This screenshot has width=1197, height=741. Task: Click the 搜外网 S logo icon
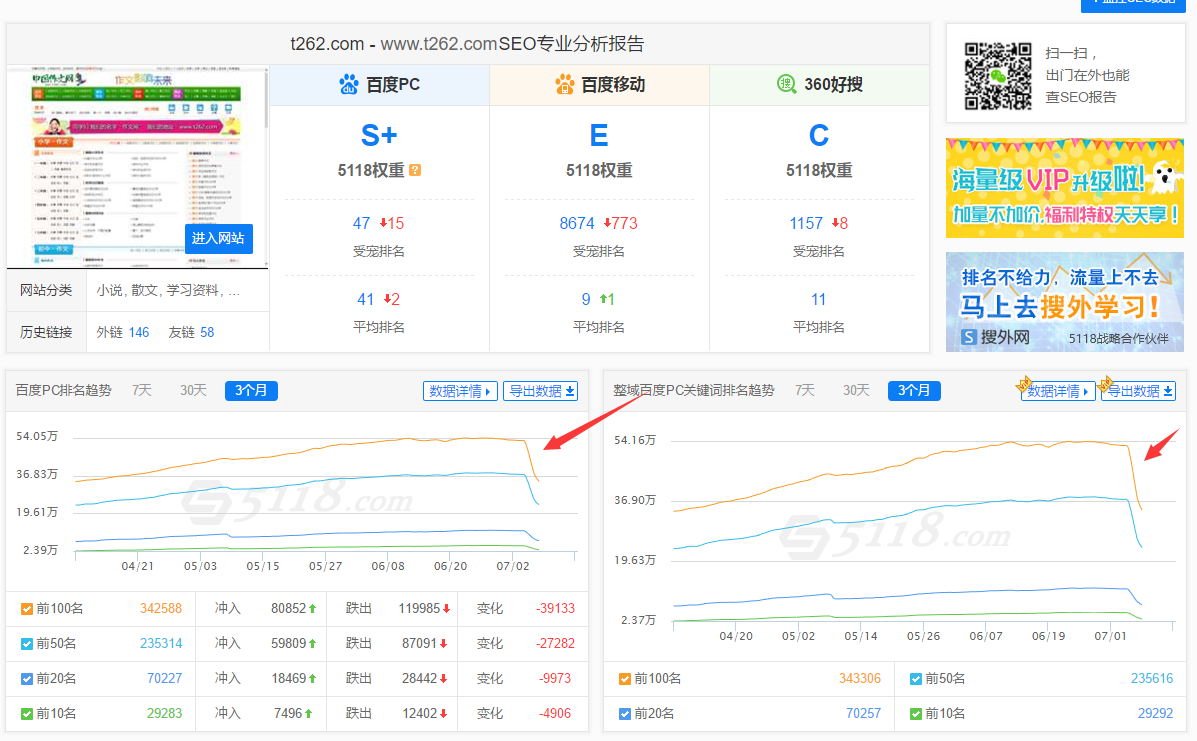(x=969, y=337)
